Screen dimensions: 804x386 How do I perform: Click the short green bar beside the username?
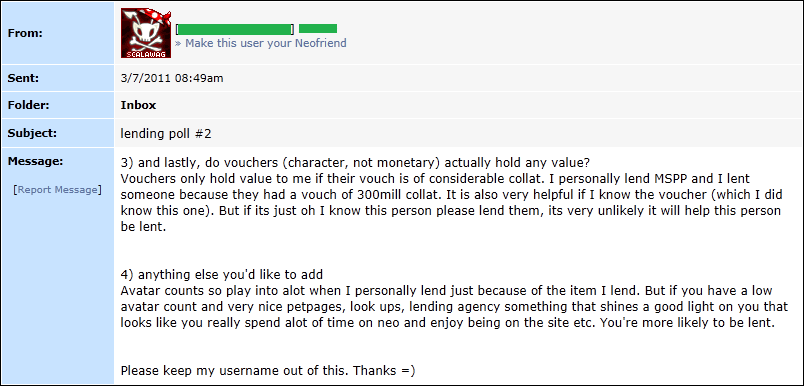pos(318,29)
